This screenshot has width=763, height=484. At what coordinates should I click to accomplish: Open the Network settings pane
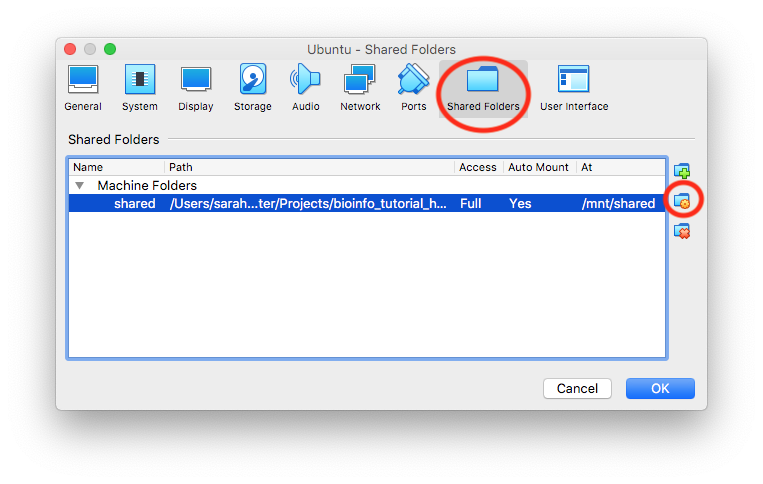click(360, 88)
